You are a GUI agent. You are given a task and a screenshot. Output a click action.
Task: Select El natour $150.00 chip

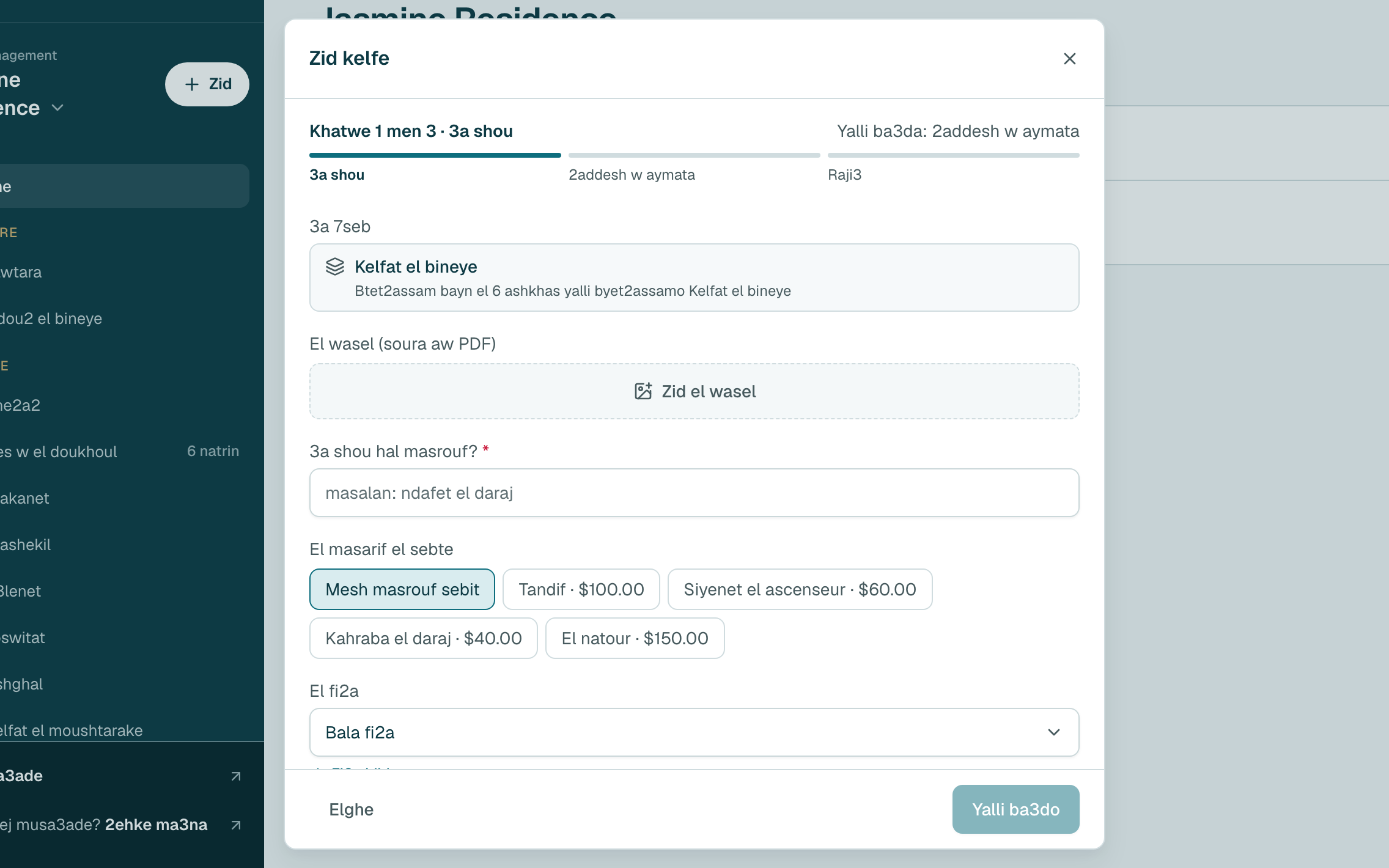635,638
